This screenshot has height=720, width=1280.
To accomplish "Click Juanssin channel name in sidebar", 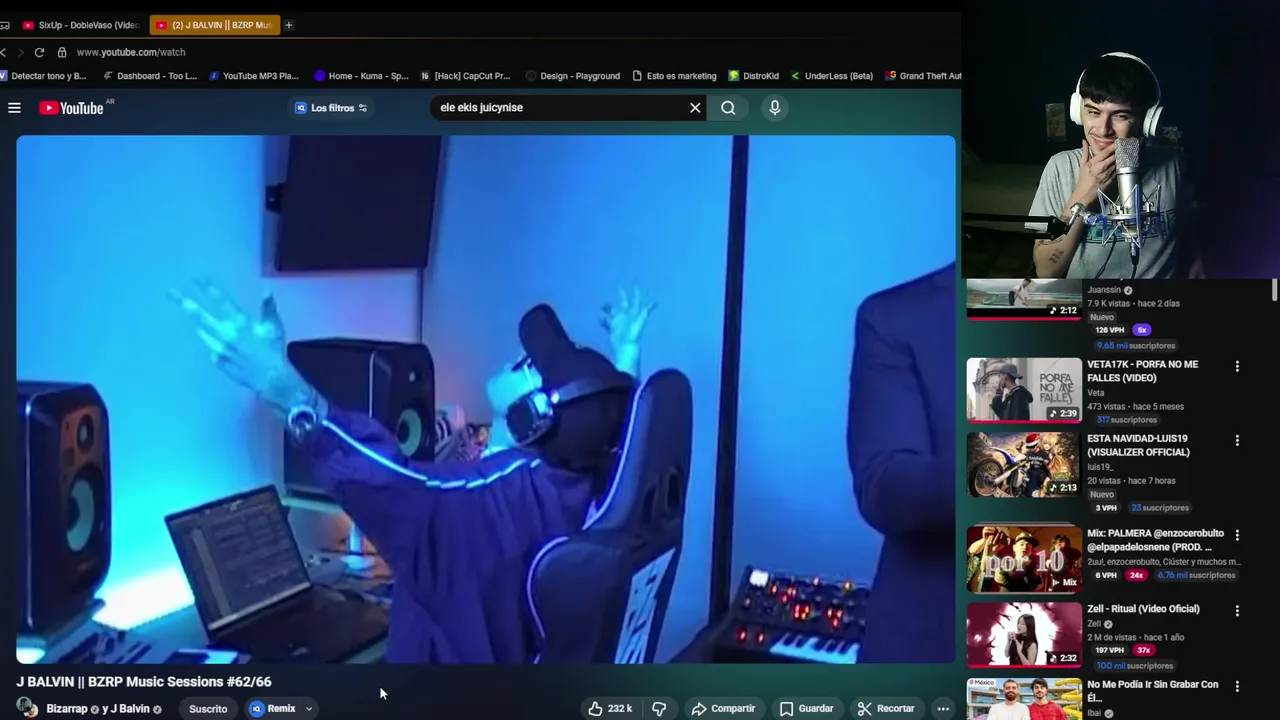I will pyautogui.click(x=1104, y=290).
